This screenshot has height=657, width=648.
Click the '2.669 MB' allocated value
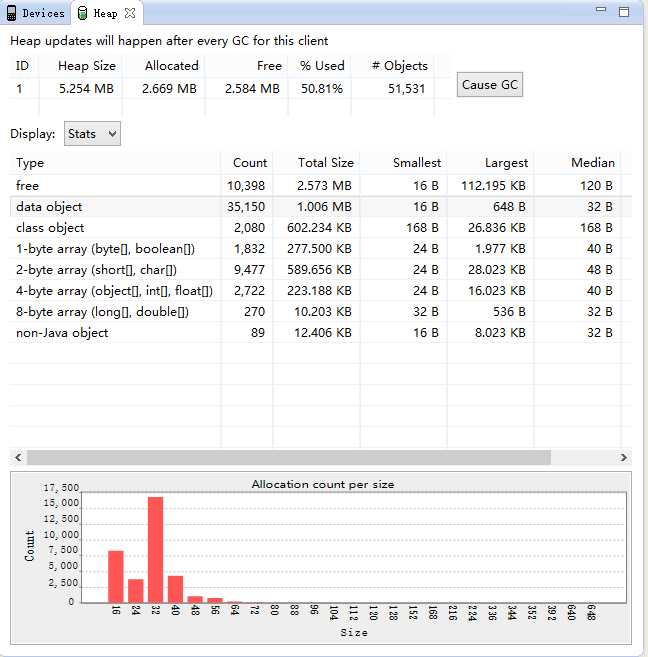169,88
